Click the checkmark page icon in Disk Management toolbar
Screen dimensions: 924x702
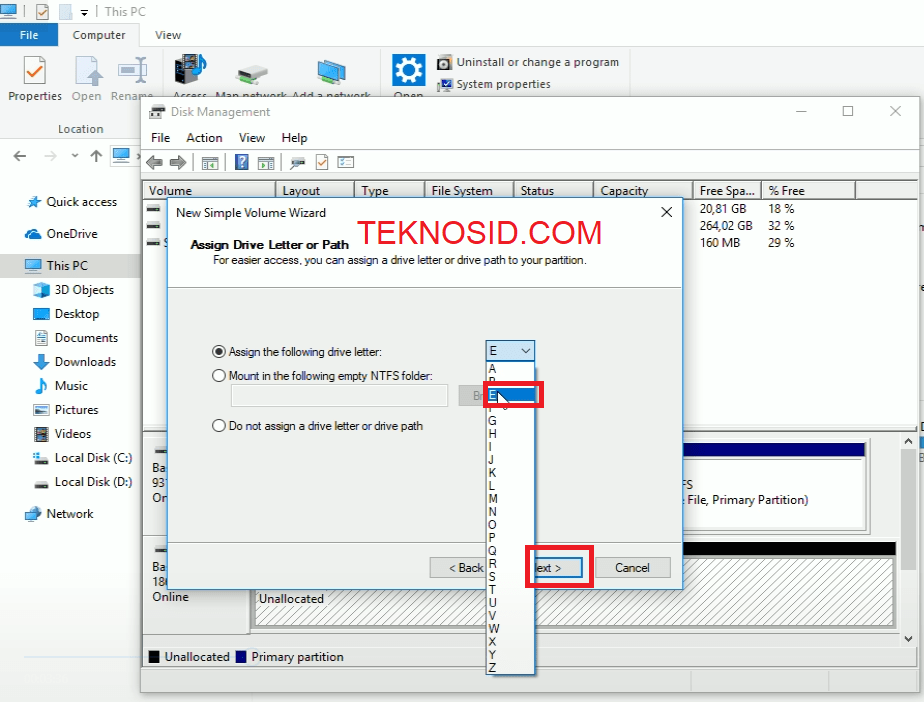pos(322,162)
